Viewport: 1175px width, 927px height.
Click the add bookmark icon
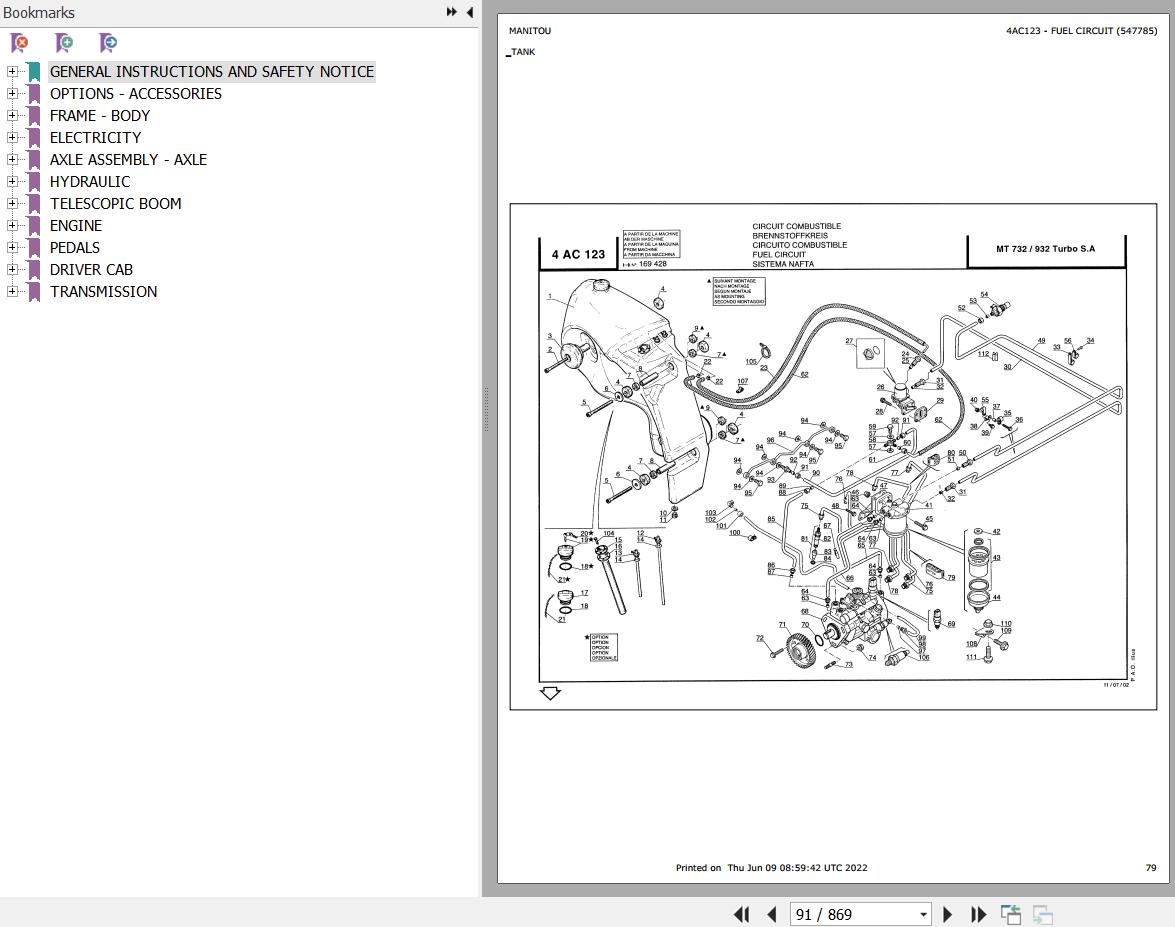[x=64, y=43]
